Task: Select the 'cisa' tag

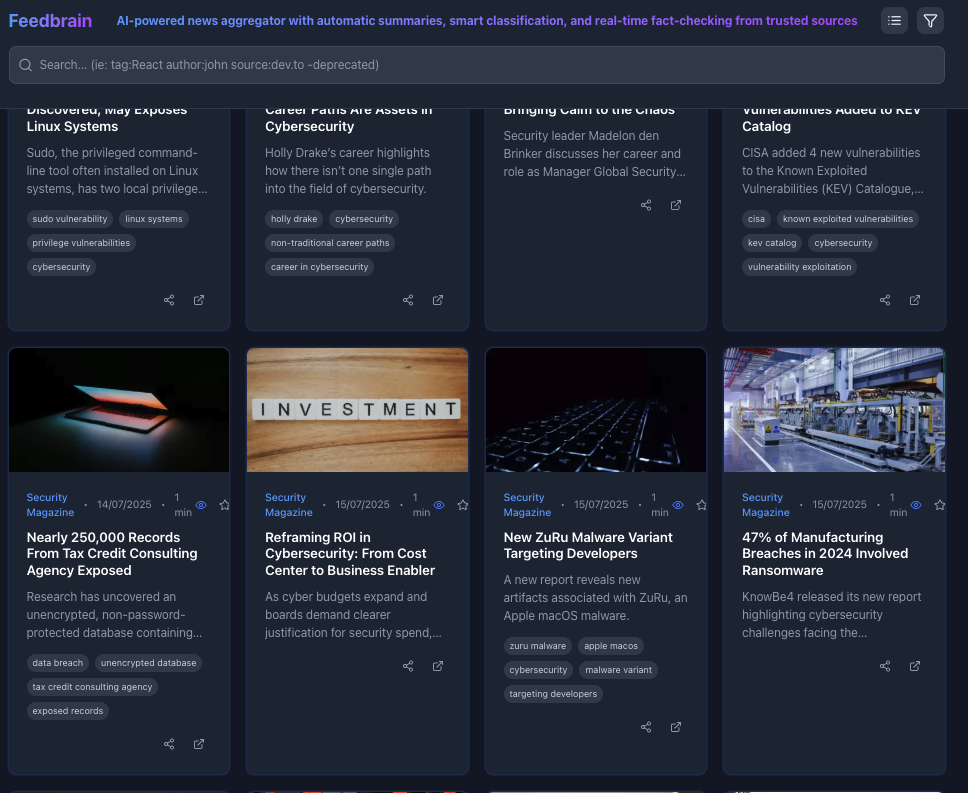Action: coord(756,219)
